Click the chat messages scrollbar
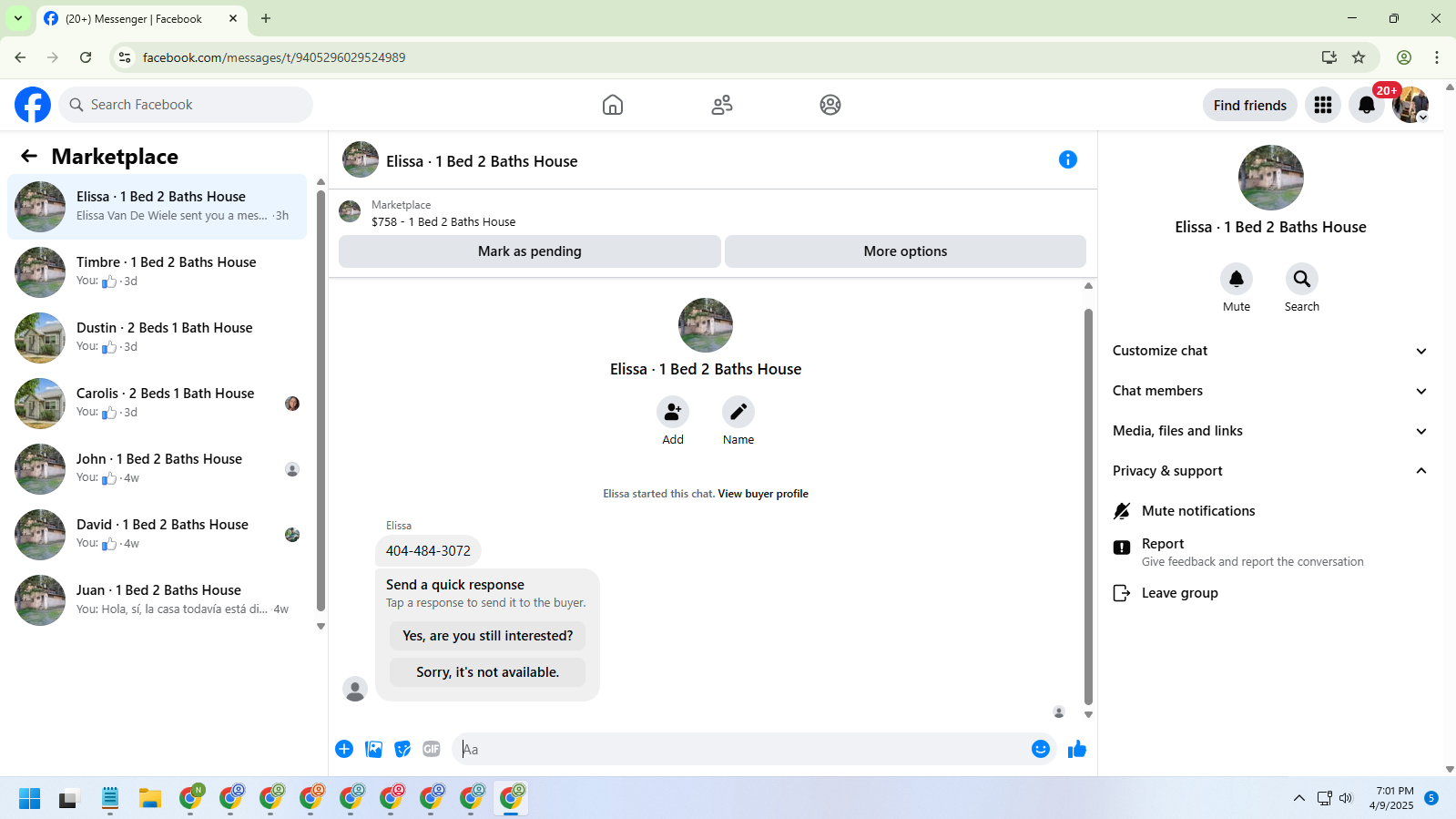Viewport: 1456px width, 819px height. [x=1088, y=507]
